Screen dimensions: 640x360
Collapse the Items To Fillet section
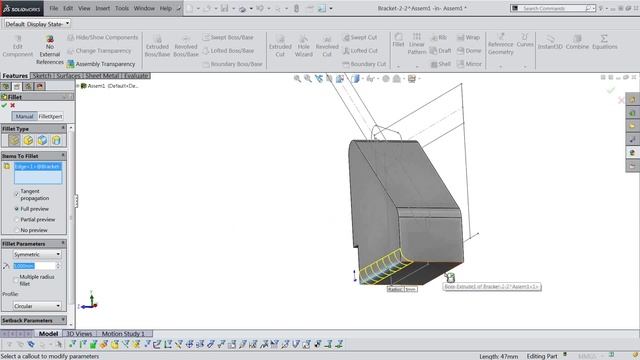(x=63, y=156)
